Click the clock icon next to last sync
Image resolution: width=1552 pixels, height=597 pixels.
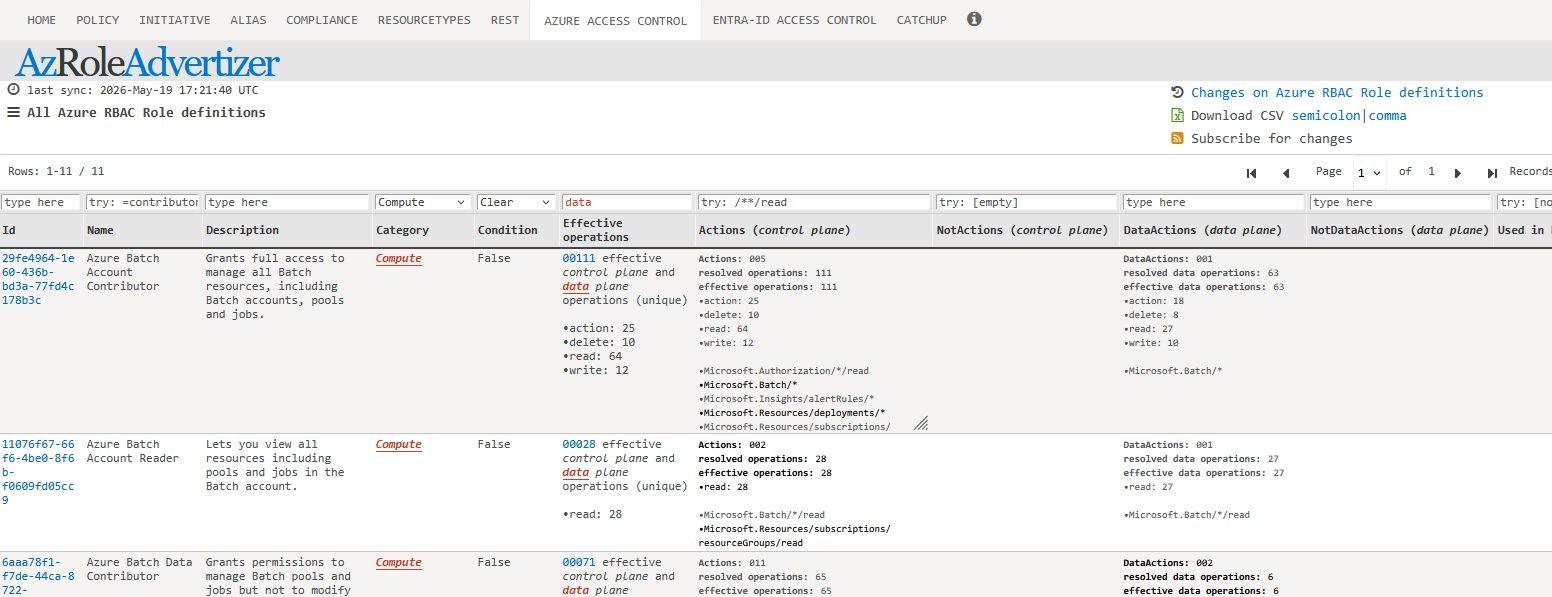[14, 90]
